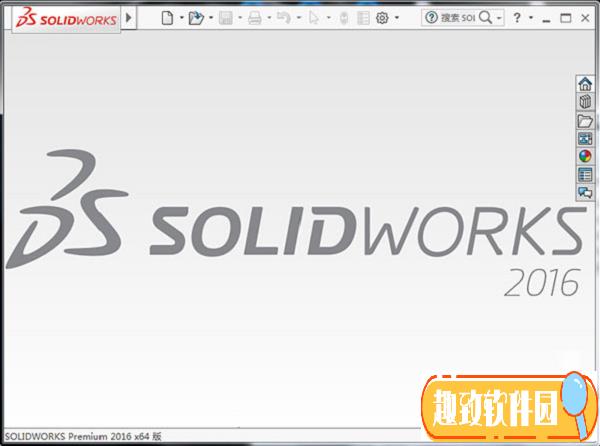
Task: Open the Appearances color sphere tab
Action: 585,156
